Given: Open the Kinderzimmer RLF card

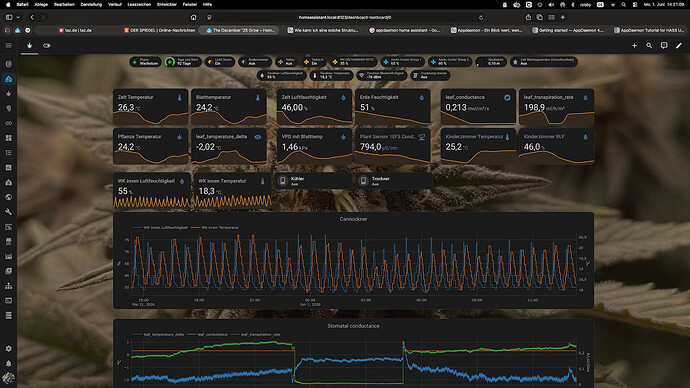Looking at the screenshot, I should [x=556, y=146].
